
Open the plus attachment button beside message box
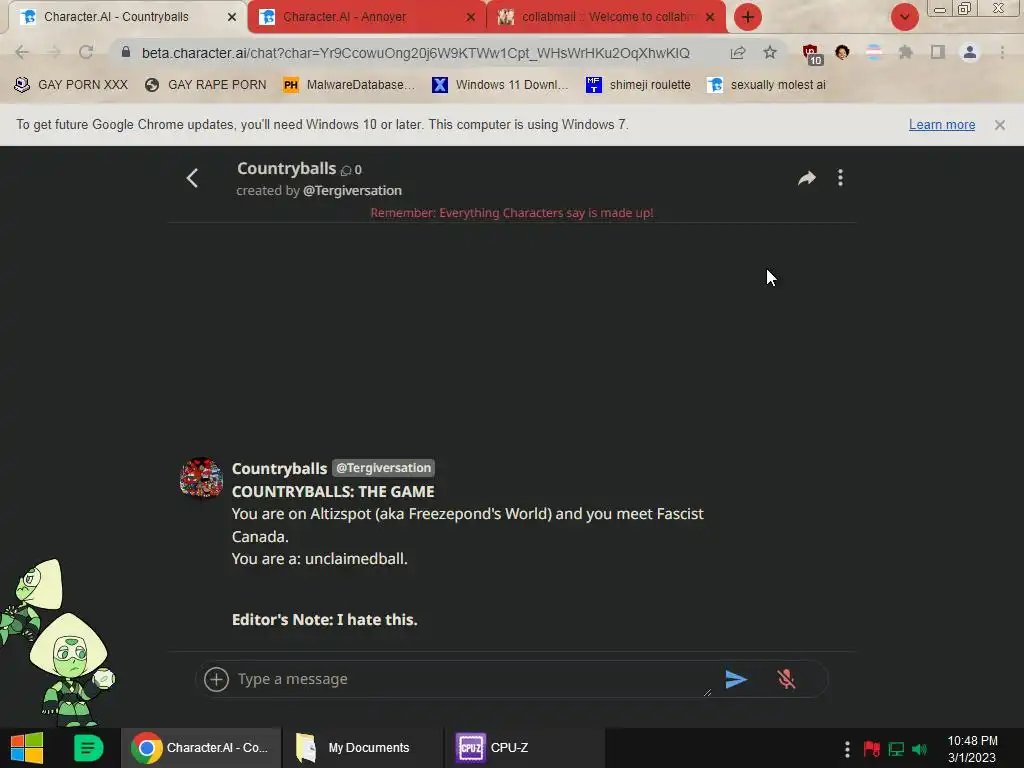coord(216,679)
